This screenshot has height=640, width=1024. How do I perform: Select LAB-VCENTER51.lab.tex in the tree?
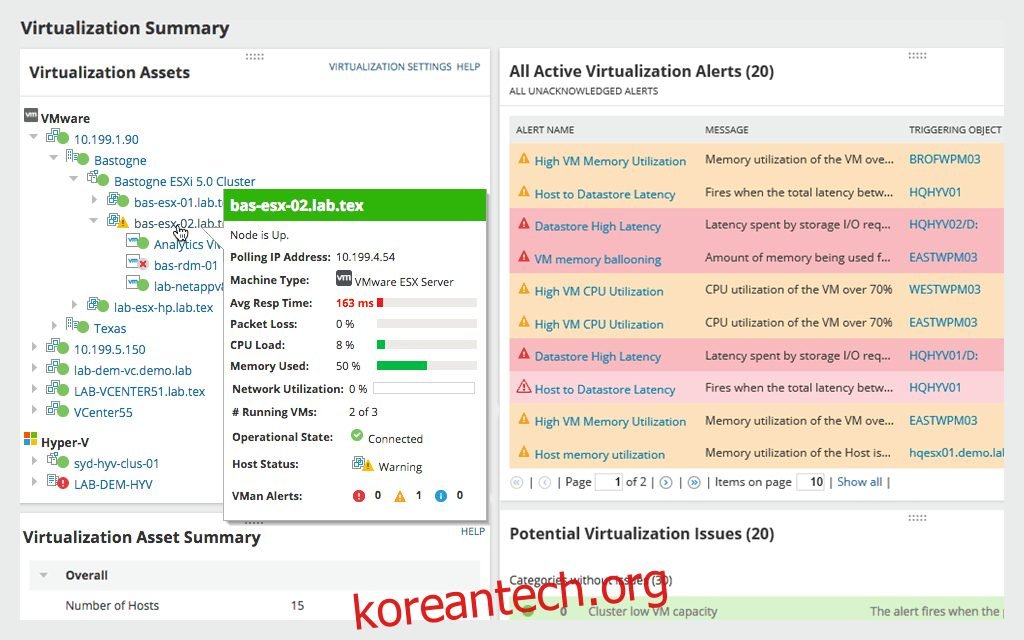point(139,391)
